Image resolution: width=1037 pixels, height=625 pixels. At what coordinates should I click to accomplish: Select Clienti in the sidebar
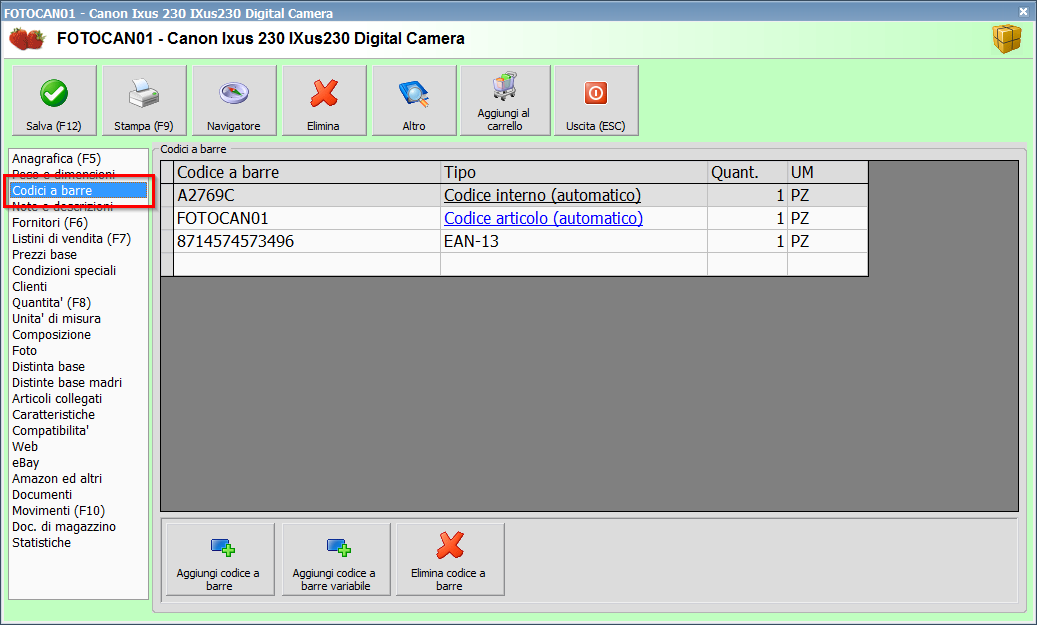pyautogui.click(x=30, y=286)
